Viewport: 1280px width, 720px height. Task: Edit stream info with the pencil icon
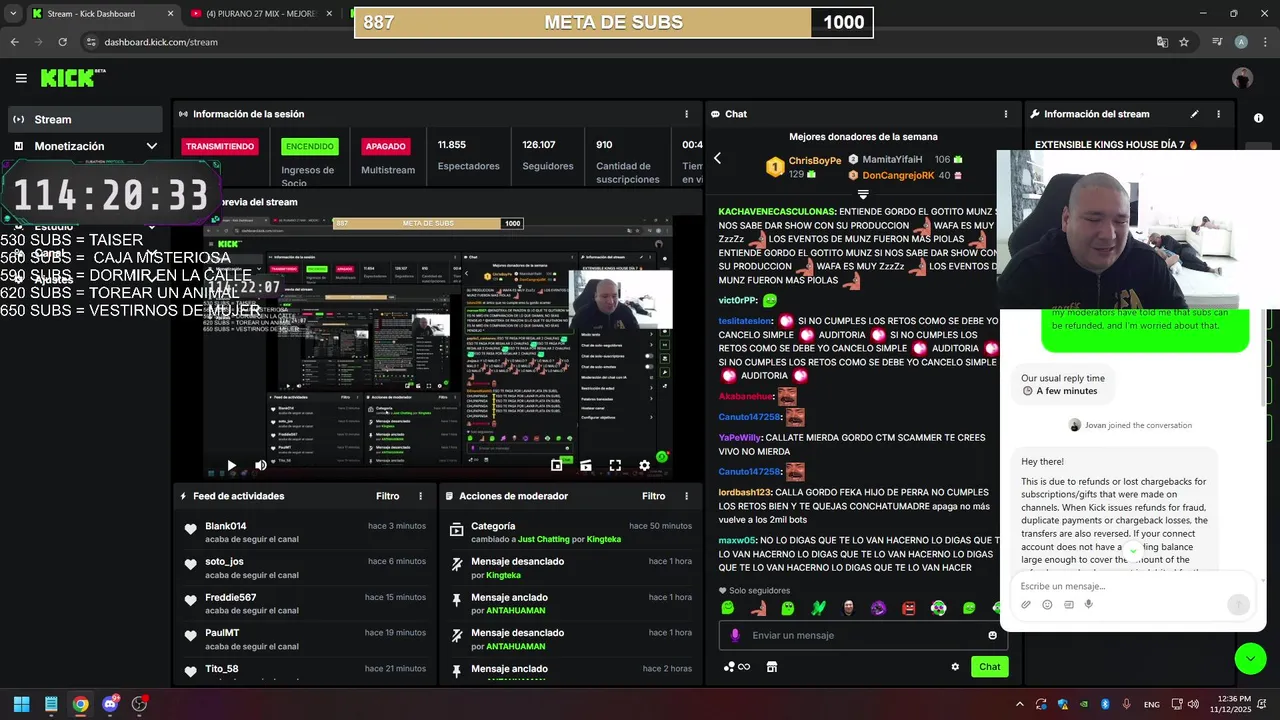[1194, 114]
